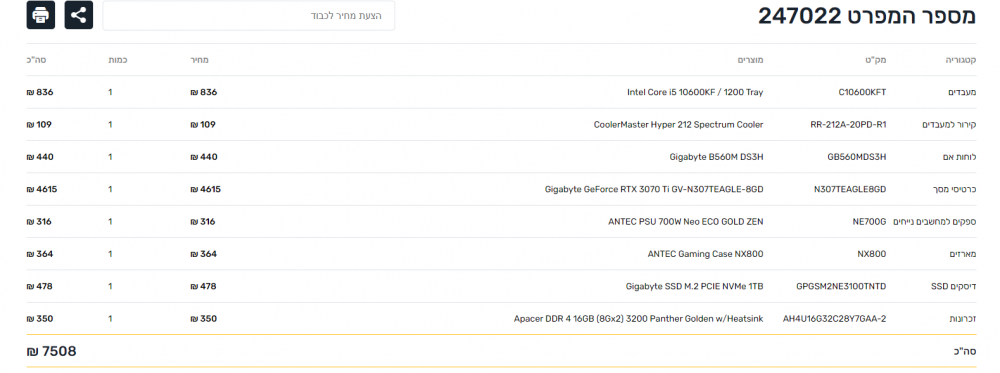This screenshot has width=1000, height=373.
Task: Click the 4615 price of the RTX 3070 Ti
Action: tap(205, 189)
